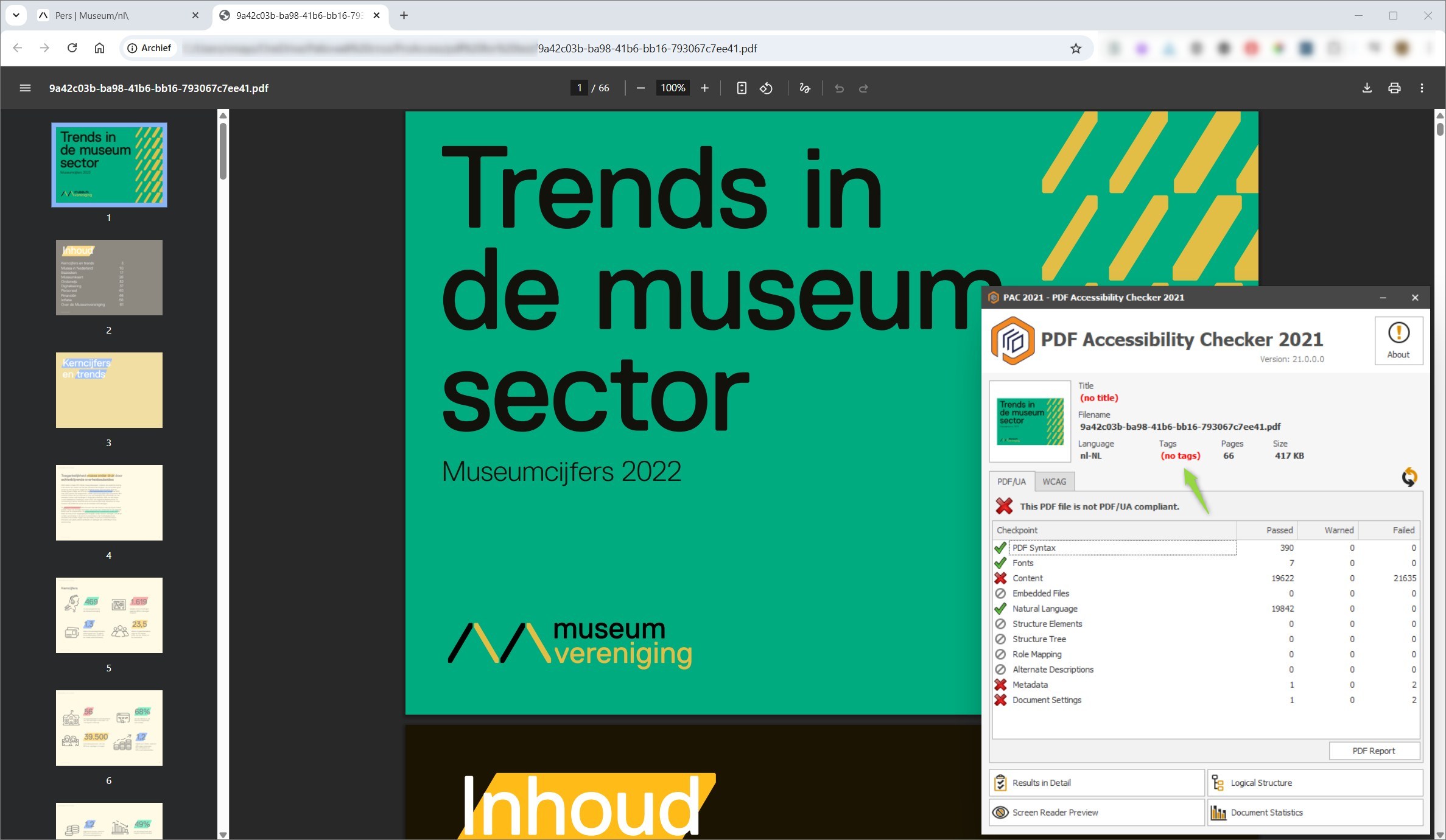This screenshot has height=840, width=1446.
Task: Click the Passed column header
Action: (x=1267, y=530)
